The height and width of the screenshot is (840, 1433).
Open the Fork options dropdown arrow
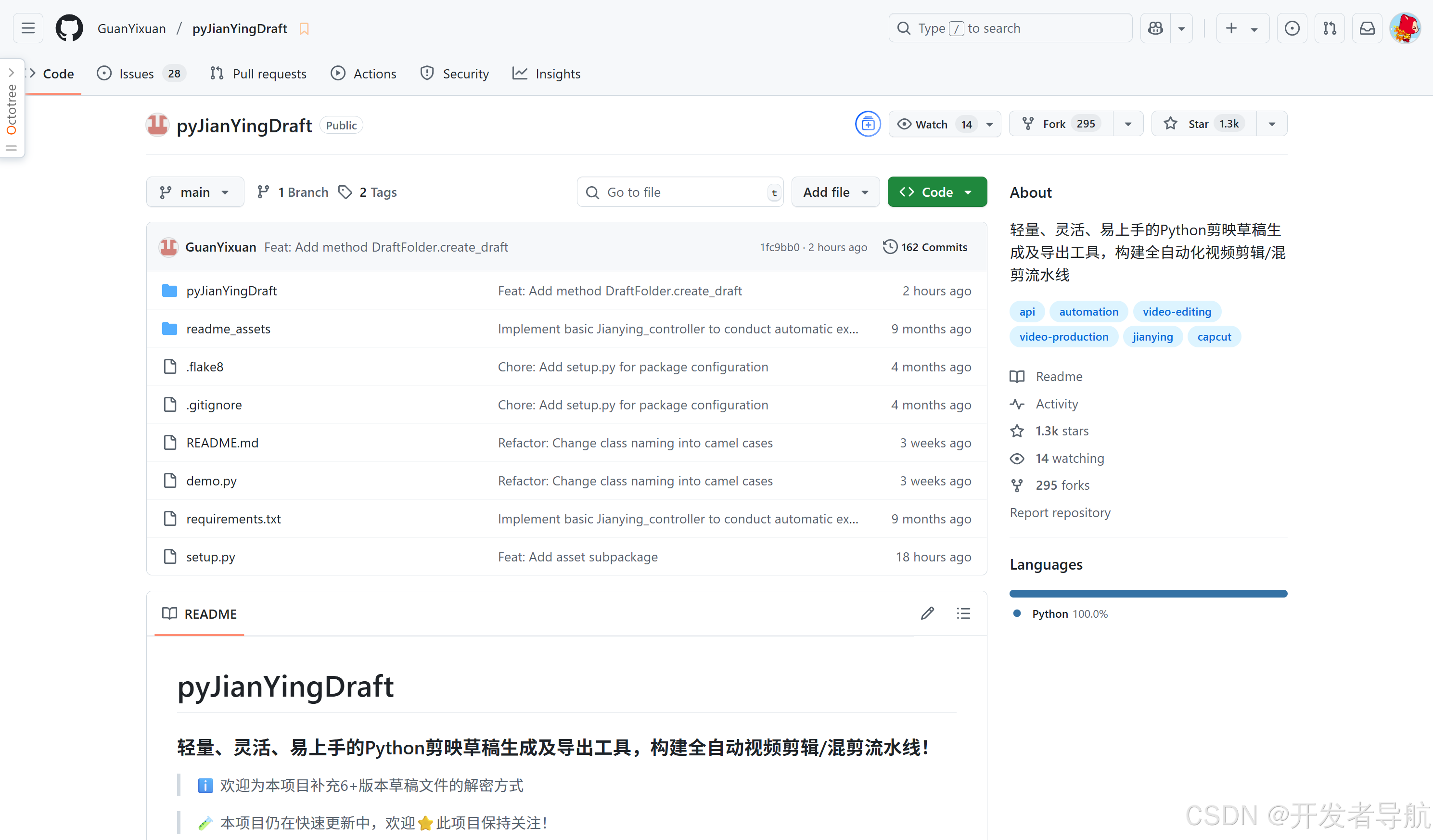(1128, 124)
